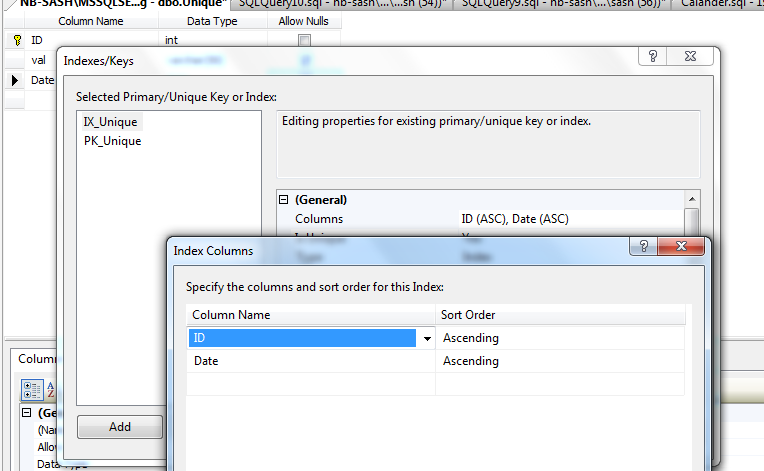Click the Column Name header in table designer
764x471 pixels.
point(91,21)
